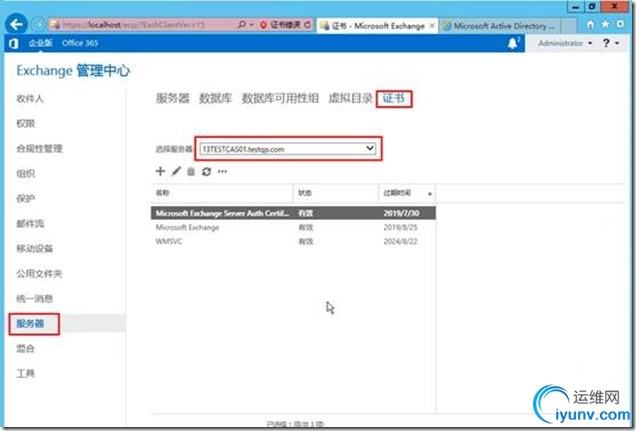
Task: View the certificate error warning icon
Action: tap(263, 25)
